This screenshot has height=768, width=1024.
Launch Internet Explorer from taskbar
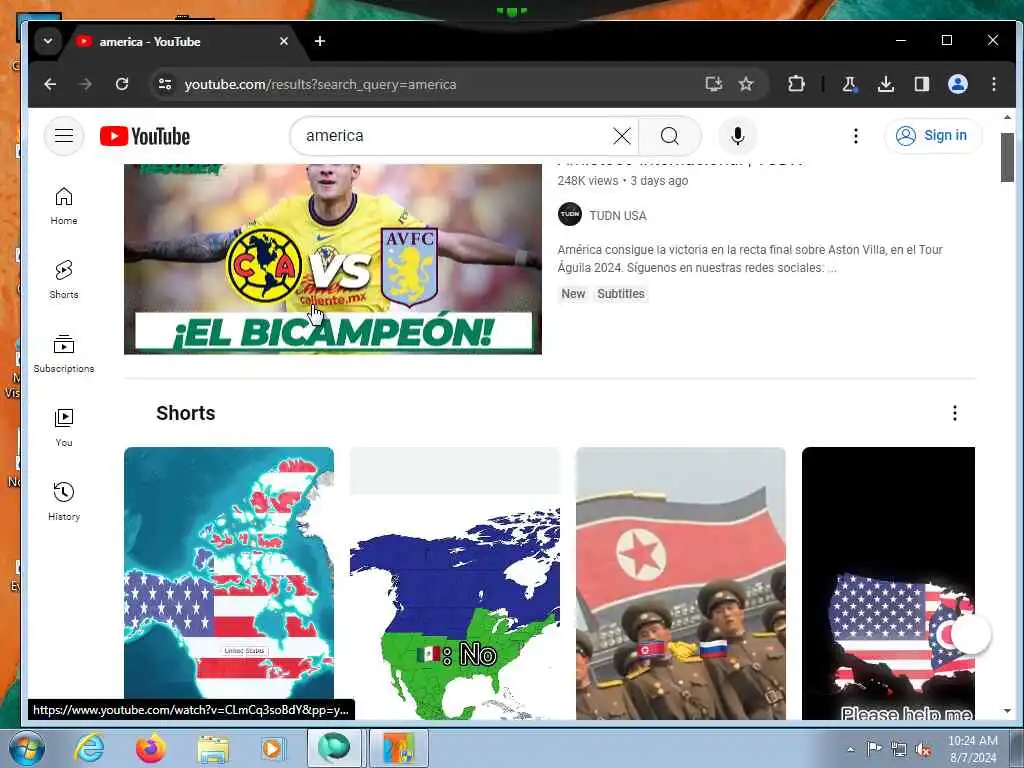point(89,748)
